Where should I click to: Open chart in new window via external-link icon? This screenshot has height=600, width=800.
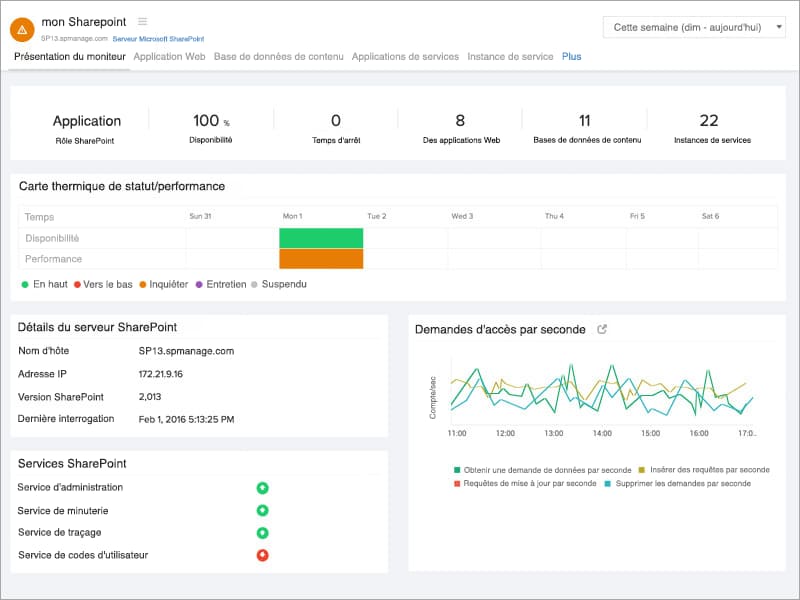point(602,328)
